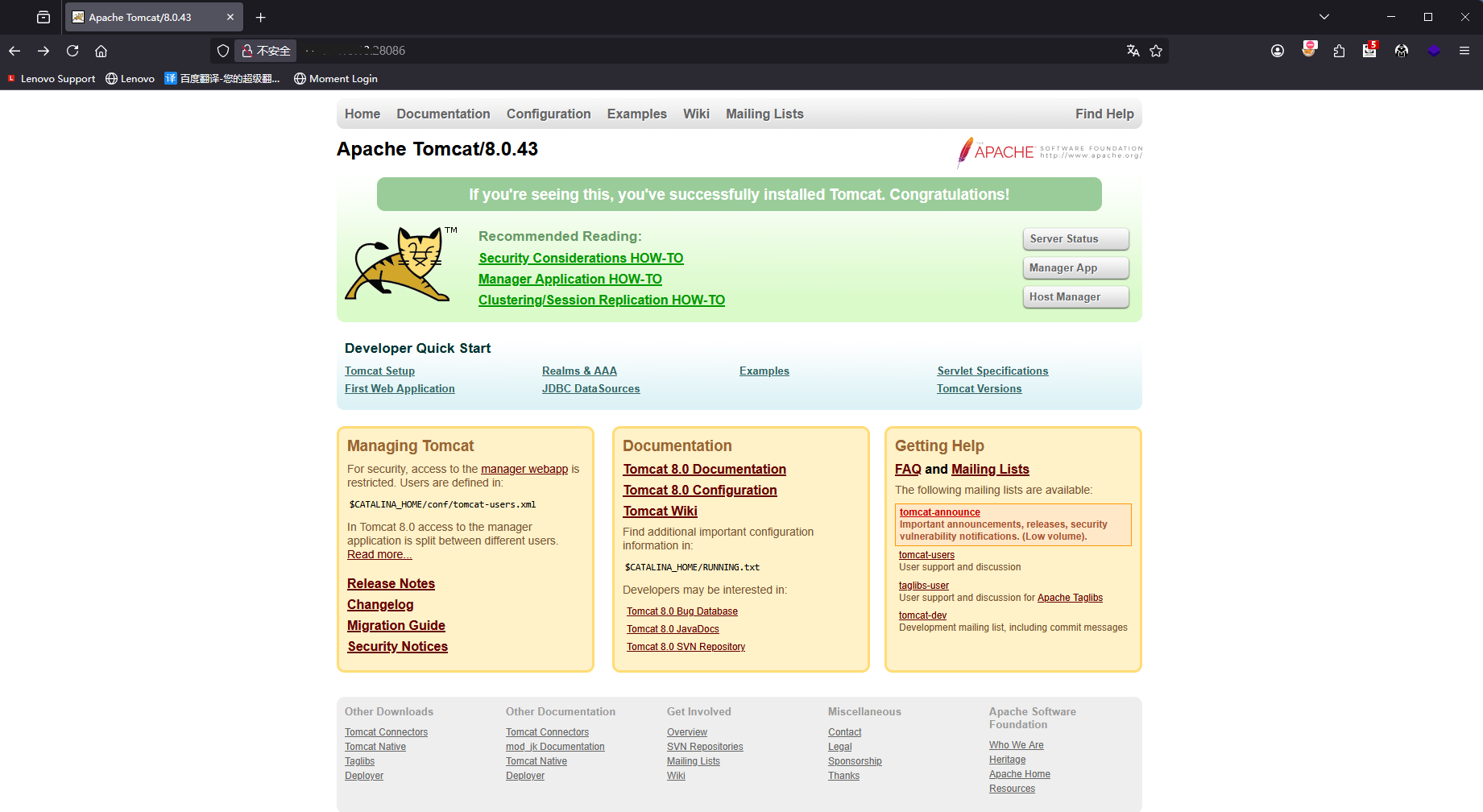
Task: Open the list all tabs chevron
Action: click(1324, 17)
